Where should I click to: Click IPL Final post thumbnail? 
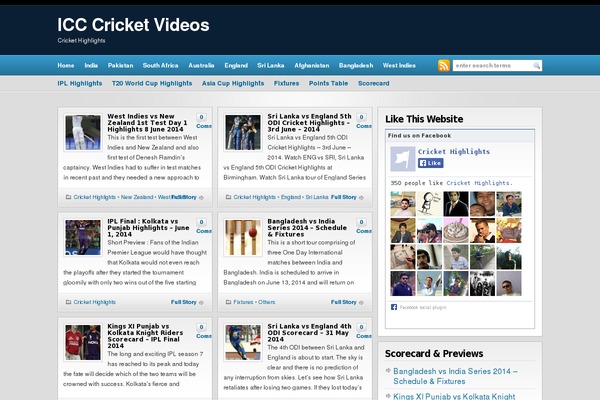point(83,237)
